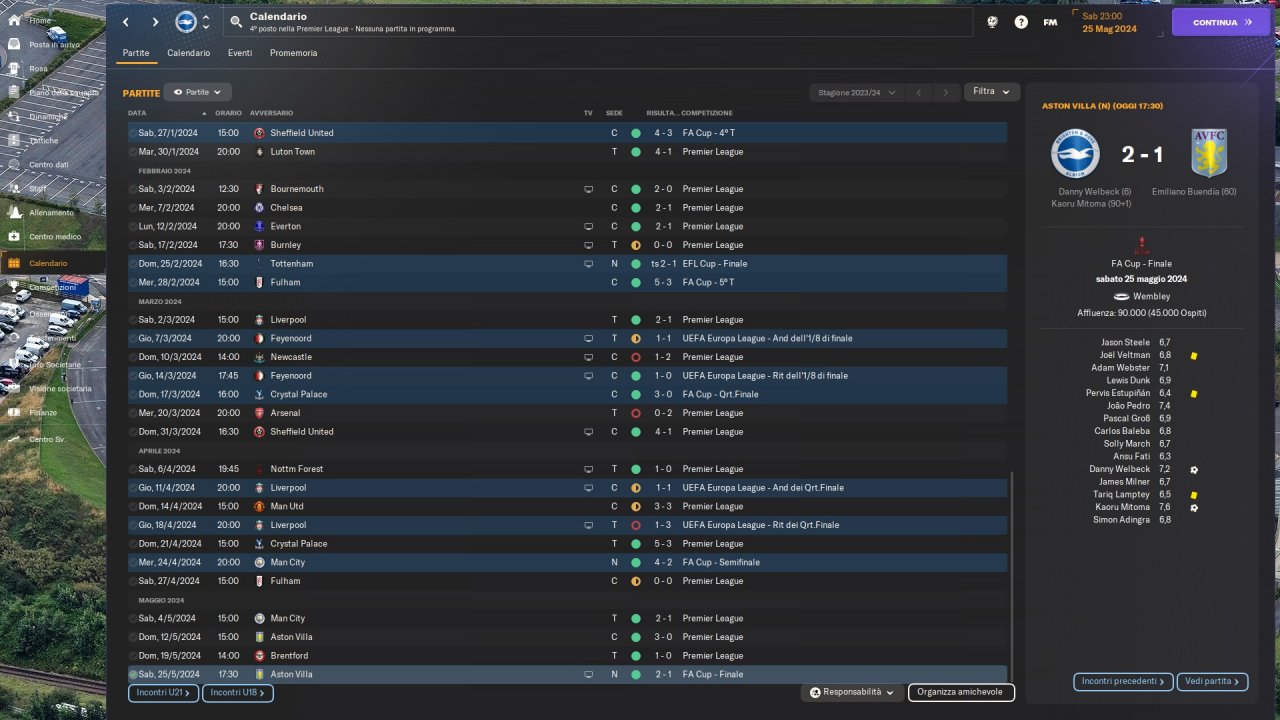1280x720 pixels.
Task: Click the large Brighton crest in match panel
Action: [1075, 153]
